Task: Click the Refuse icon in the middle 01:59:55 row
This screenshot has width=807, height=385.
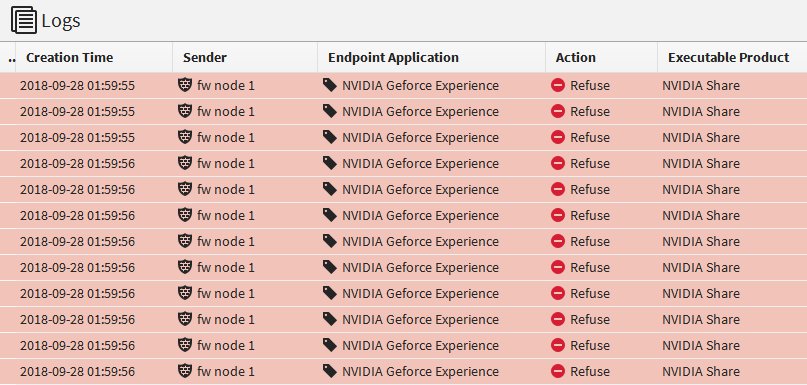Action: point(558,111)
